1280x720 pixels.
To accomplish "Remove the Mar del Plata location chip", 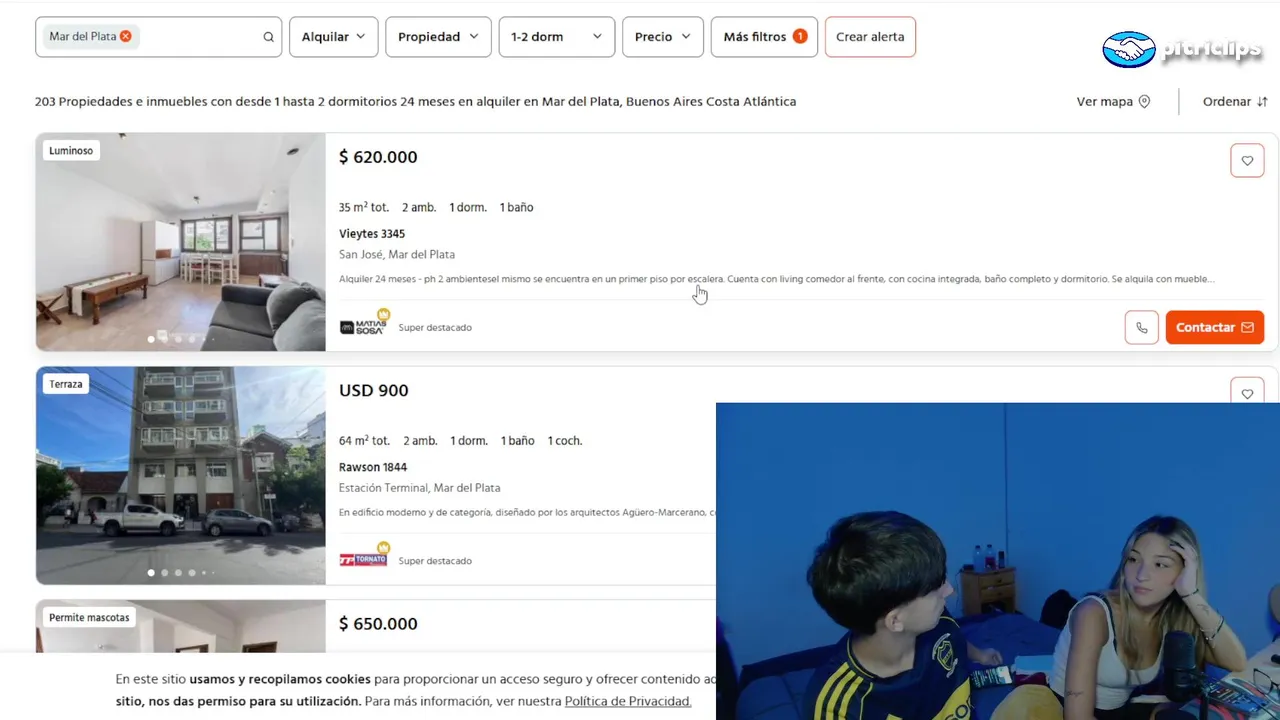I will click(126, 36).
